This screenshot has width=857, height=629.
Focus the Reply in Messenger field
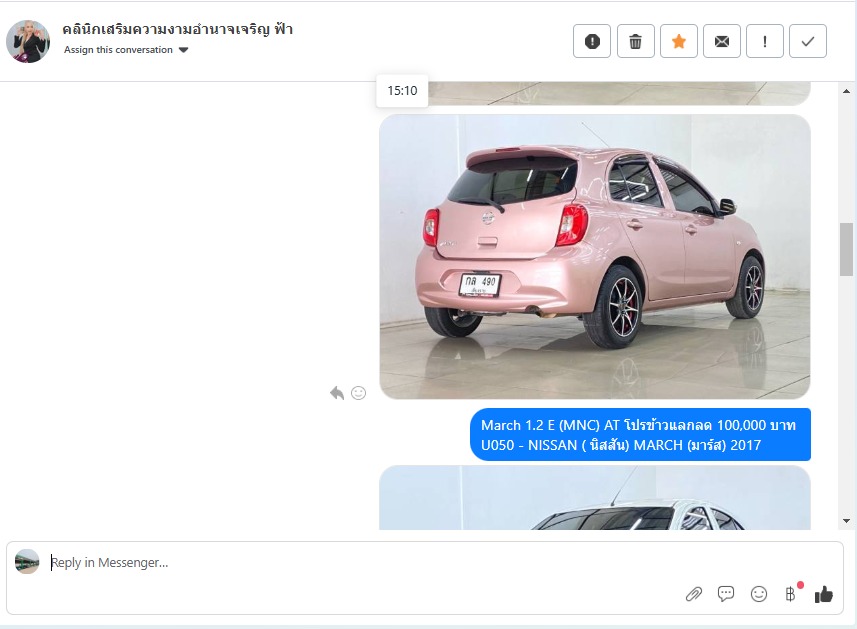click(x=361, y=562)
